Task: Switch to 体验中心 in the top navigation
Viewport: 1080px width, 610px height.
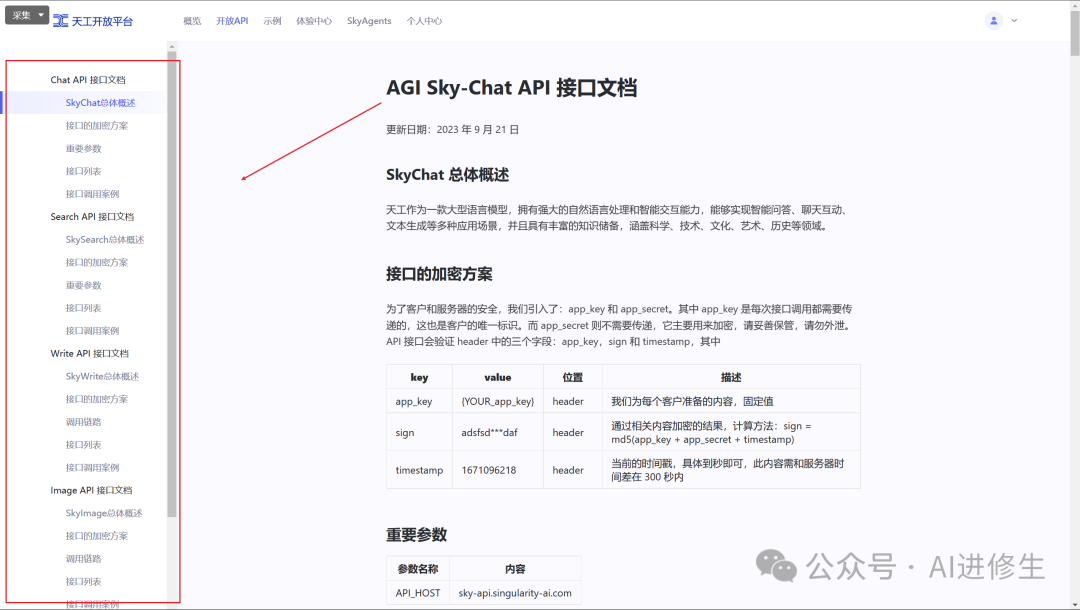Action: click(314, 21)
